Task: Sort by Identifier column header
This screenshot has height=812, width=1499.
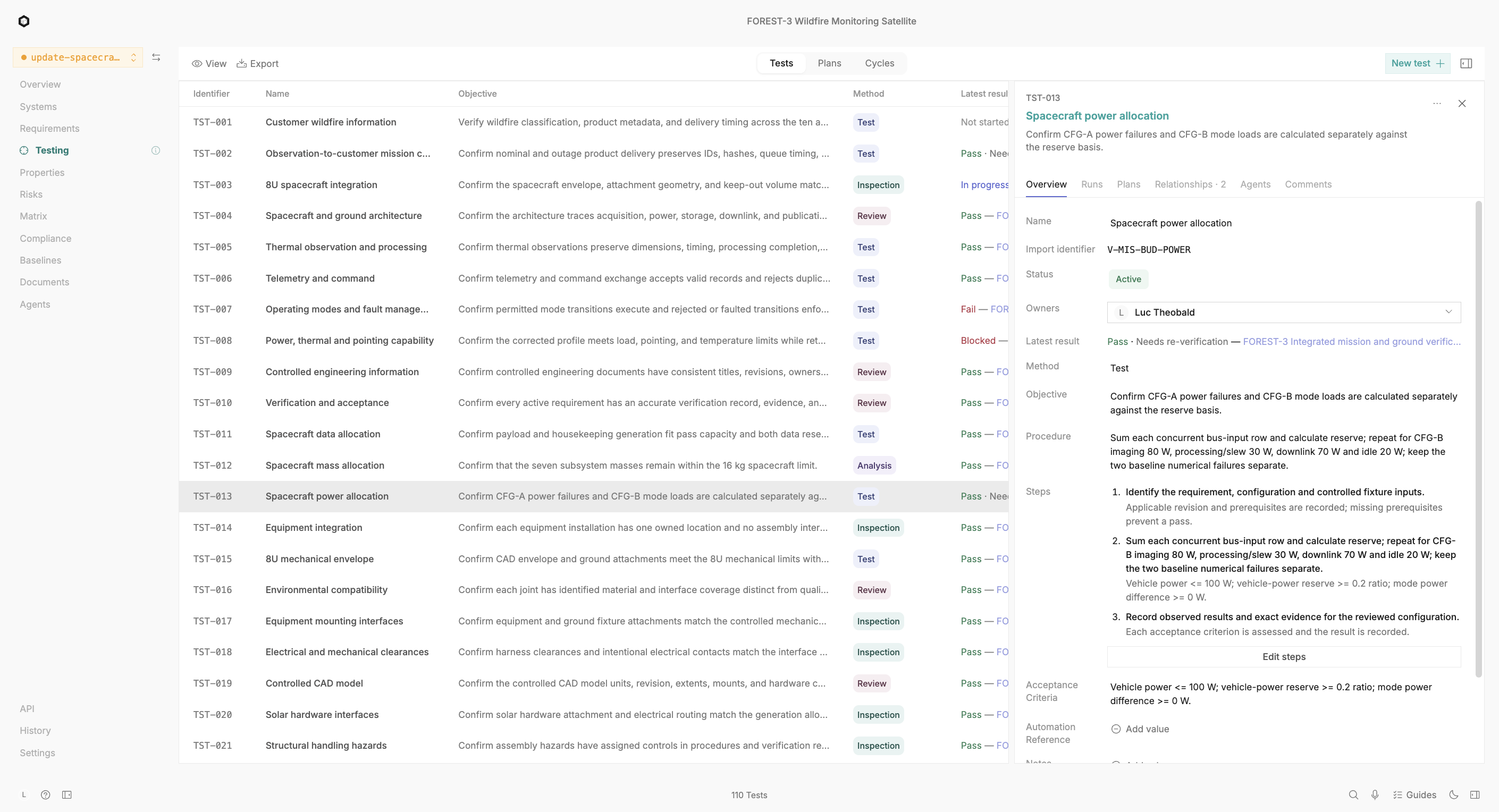Action: pos(211,94)
